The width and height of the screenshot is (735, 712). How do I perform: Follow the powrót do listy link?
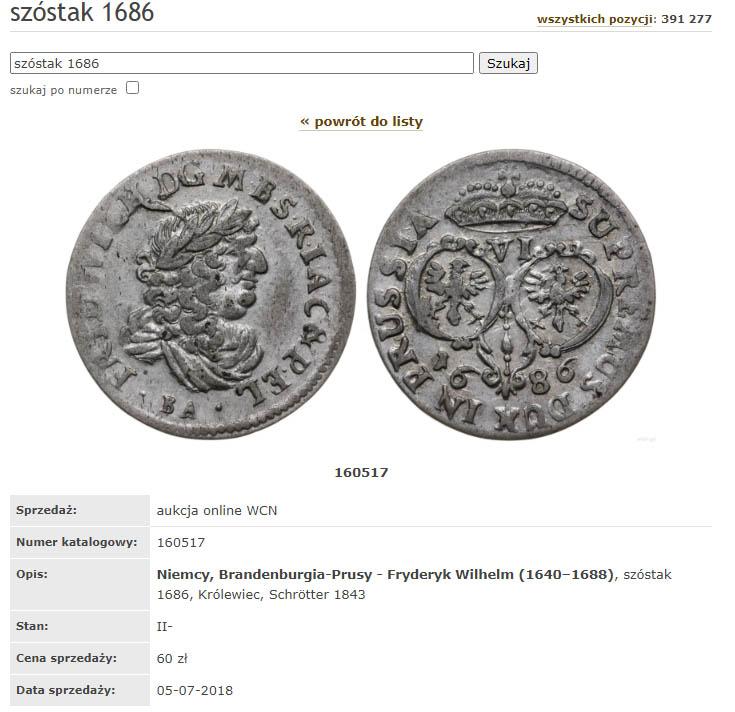coord(361,122)
